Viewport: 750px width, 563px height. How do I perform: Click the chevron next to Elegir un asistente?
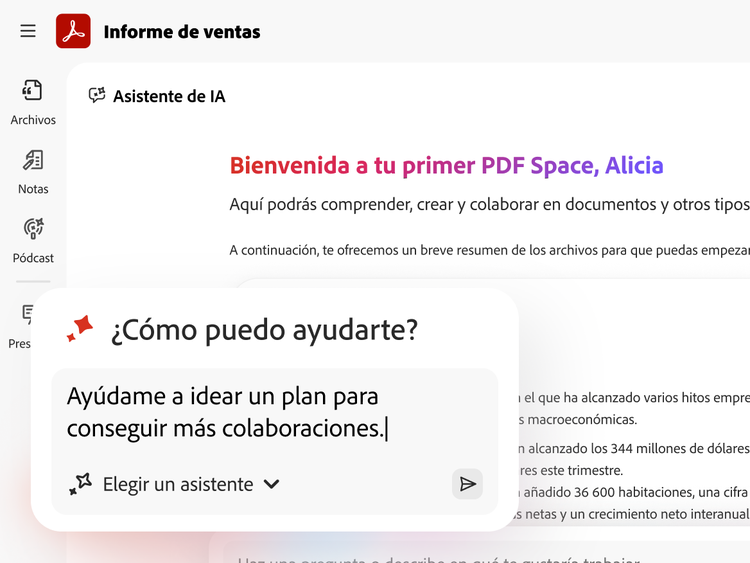(271, 484)
